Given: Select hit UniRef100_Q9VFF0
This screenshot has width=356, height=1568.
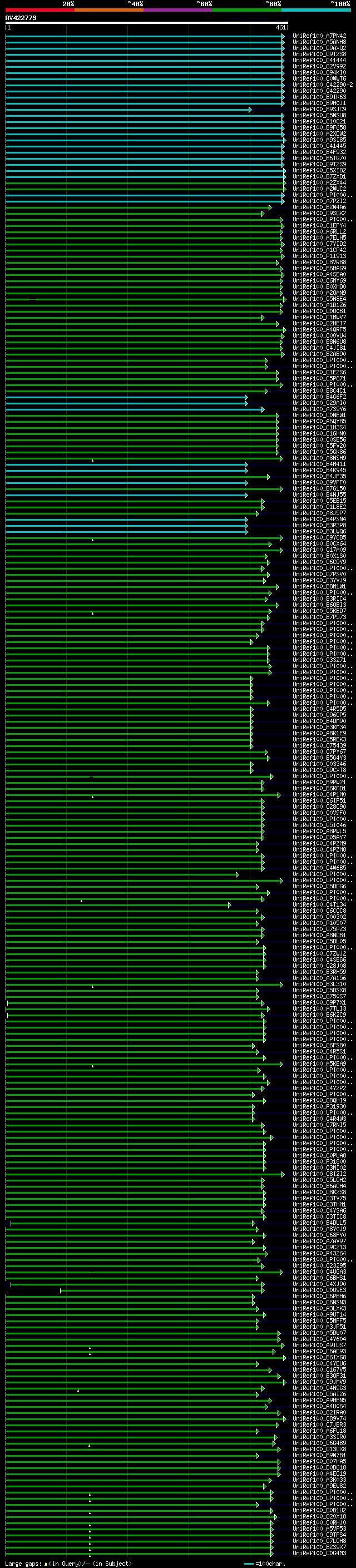Looking at the screenshot, I should (x=319, y=482).
